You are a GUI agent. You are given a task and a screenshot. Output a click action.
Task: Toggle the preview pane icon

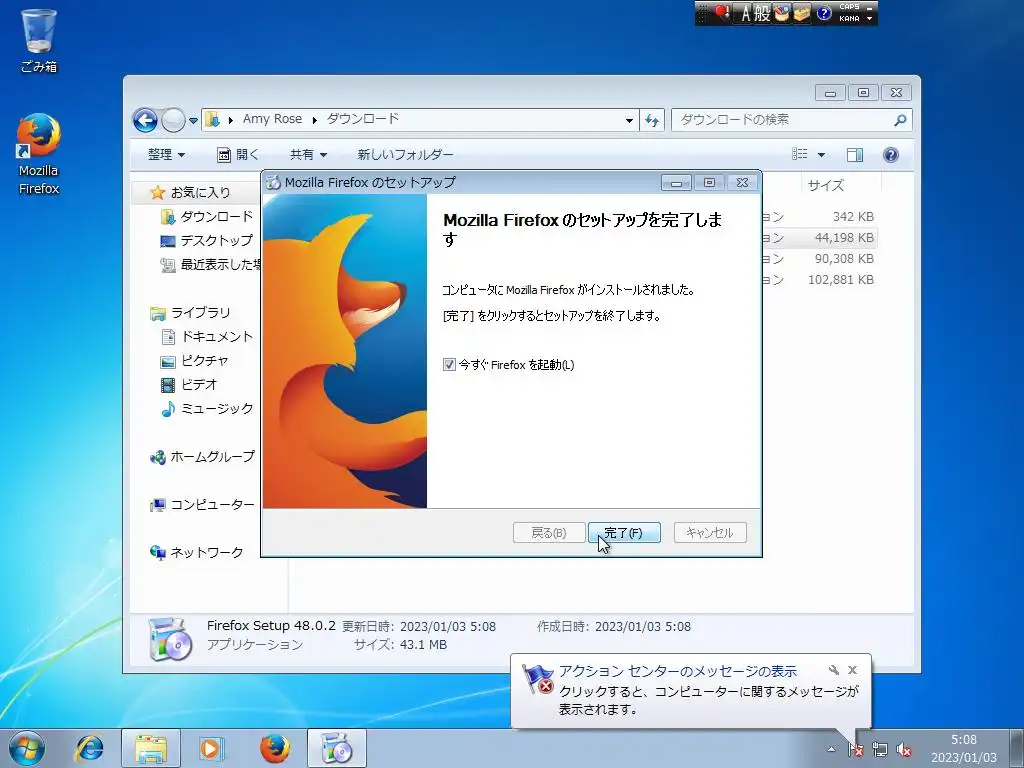click(x=854, y=155)
